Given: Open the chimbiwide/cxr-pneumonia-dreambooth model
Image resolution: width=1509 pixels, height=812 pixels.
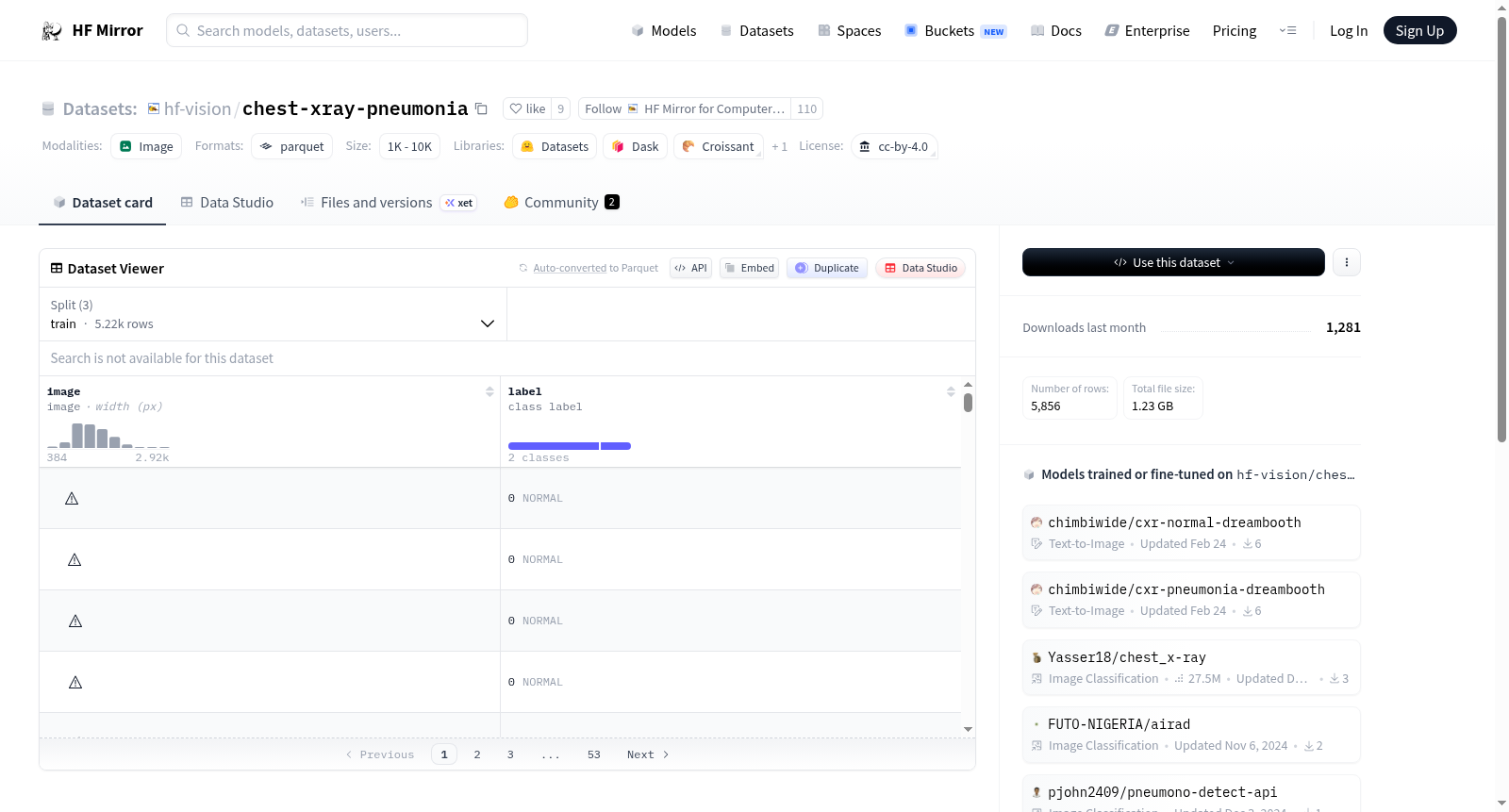Looking at the screenshot, I should click(x=1191, y=600).
